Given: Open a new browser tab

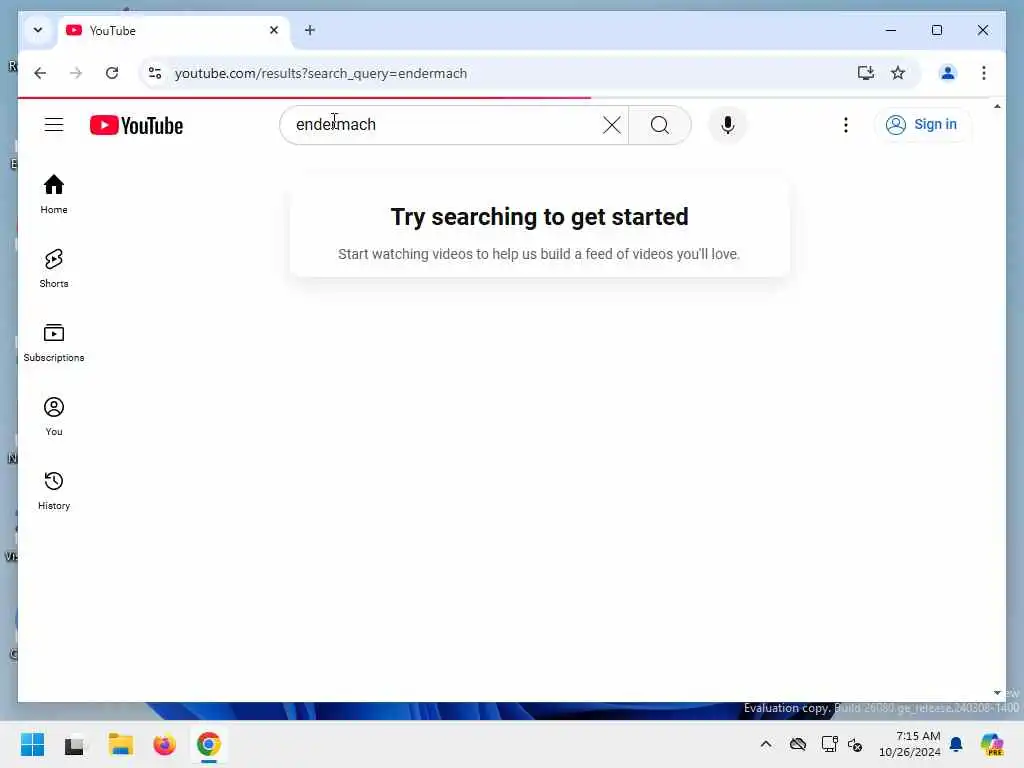Looking at the screenshot, I should (310, 30).
